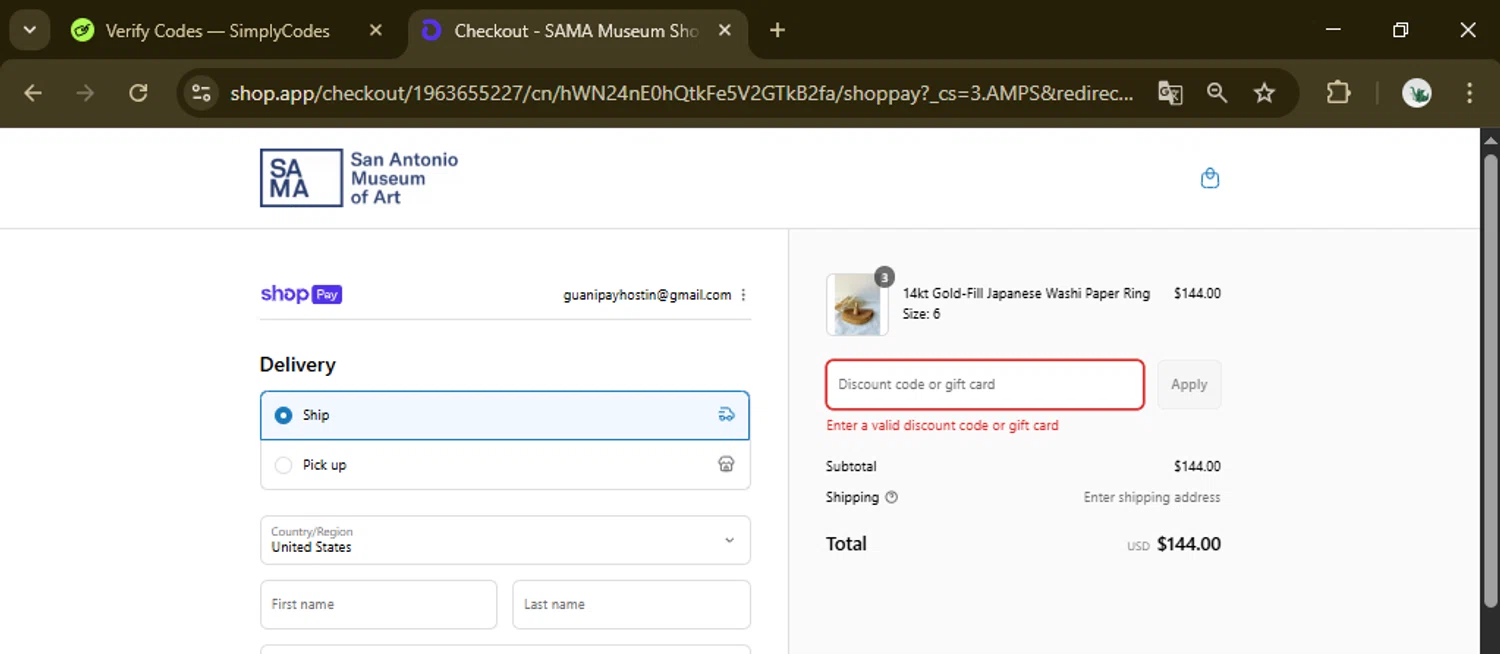This screenshot has height=654, width=1500.
Task: Click the guanipayhostin@gmail.com email text
Action: [647, 295]
